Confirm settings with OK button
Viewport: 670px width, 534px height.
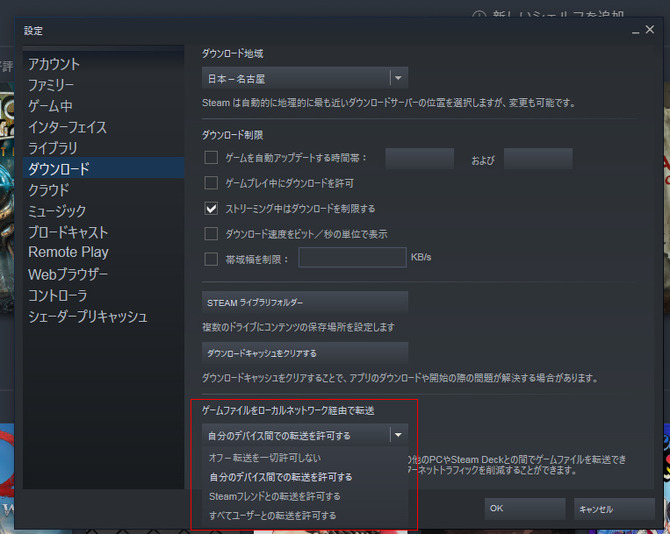tap(525, 508)
